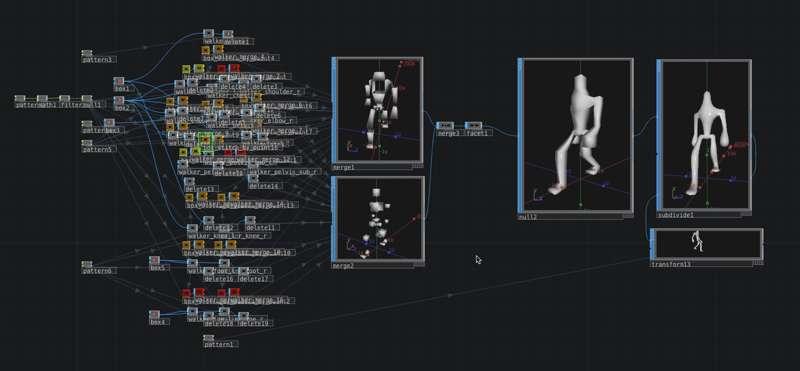Click the delete16 label text
The image size is (800, 371).
click(x=219, y=279)
